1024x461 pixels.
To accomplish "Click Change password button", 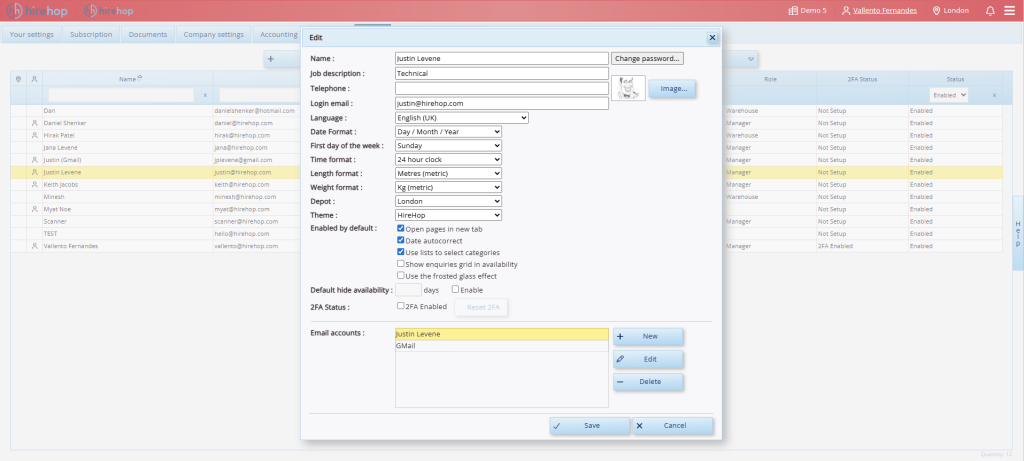I will click(x=647, y=58).
